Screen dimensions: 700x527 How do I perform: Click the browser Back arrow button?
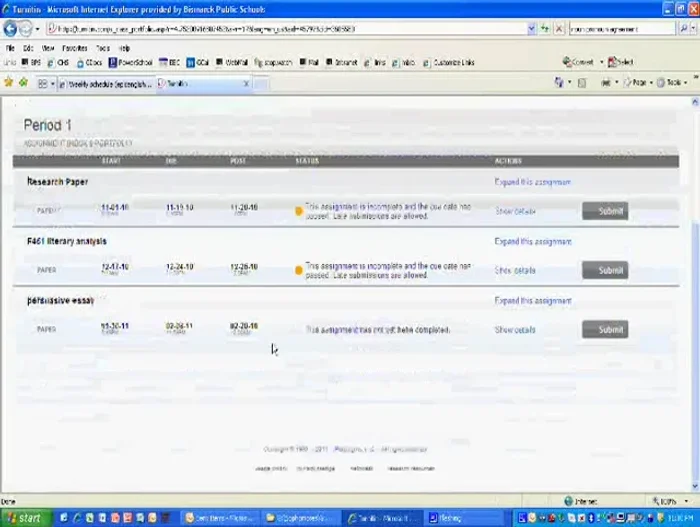(11, 29)
